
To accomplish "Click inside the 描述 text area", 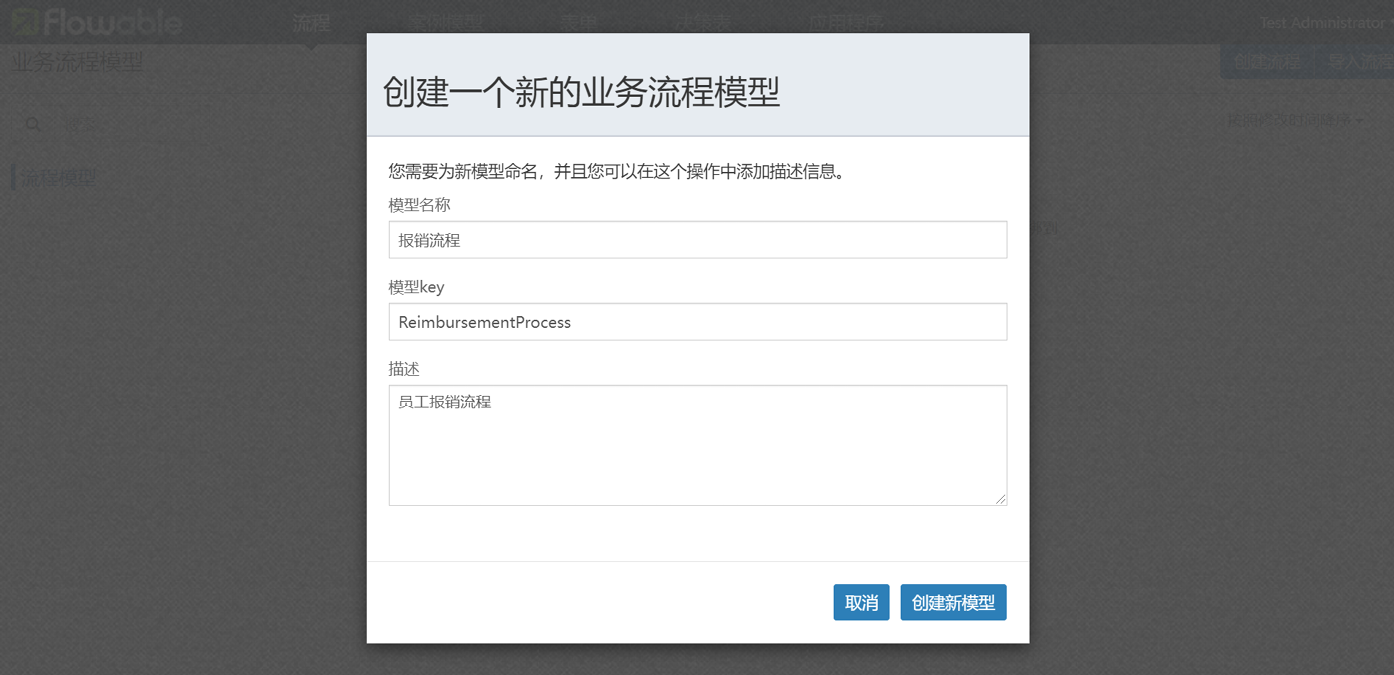I will [697, 445].
